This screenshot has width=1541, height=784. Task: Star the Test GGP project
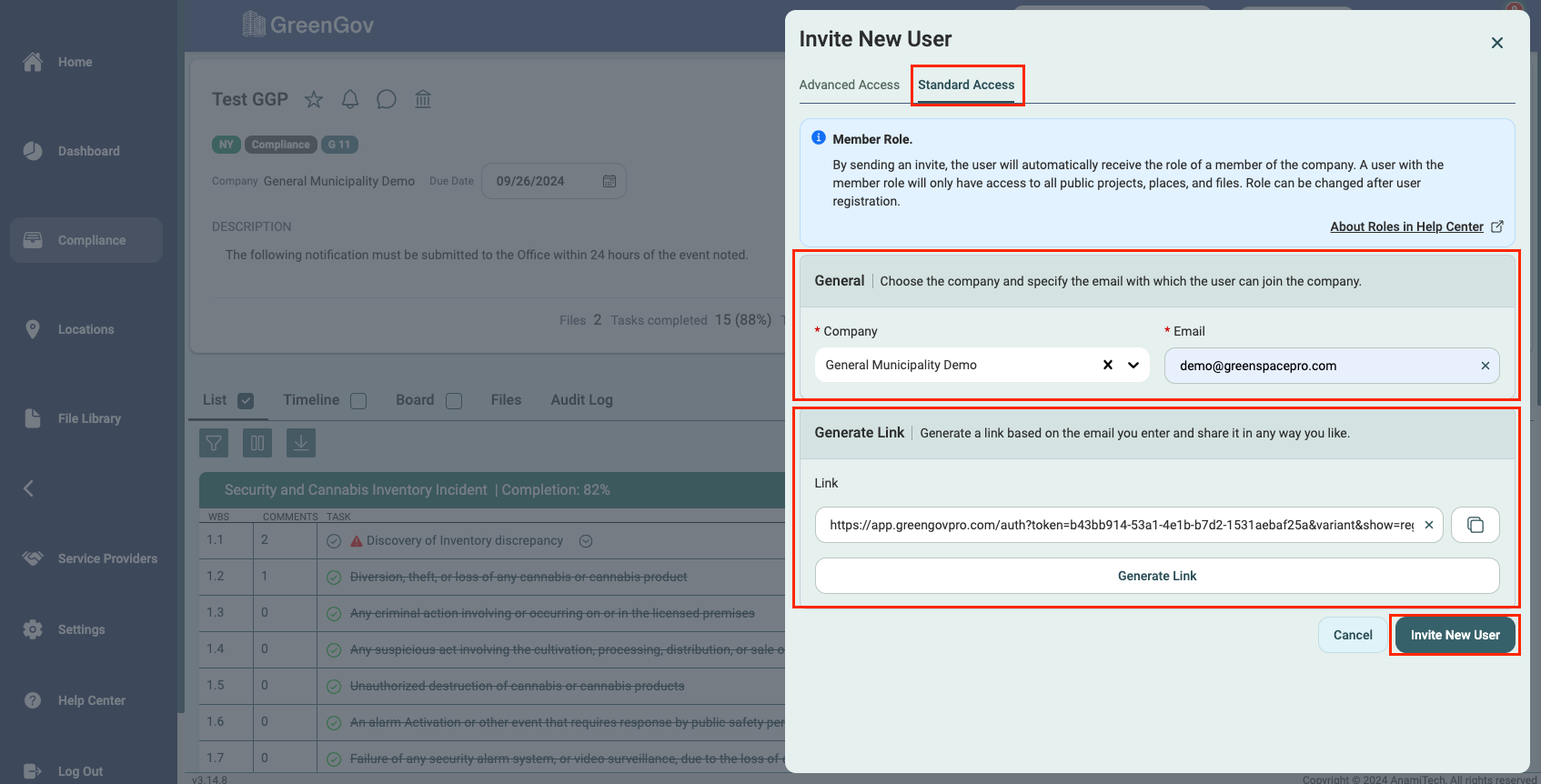tap(314, 99)
